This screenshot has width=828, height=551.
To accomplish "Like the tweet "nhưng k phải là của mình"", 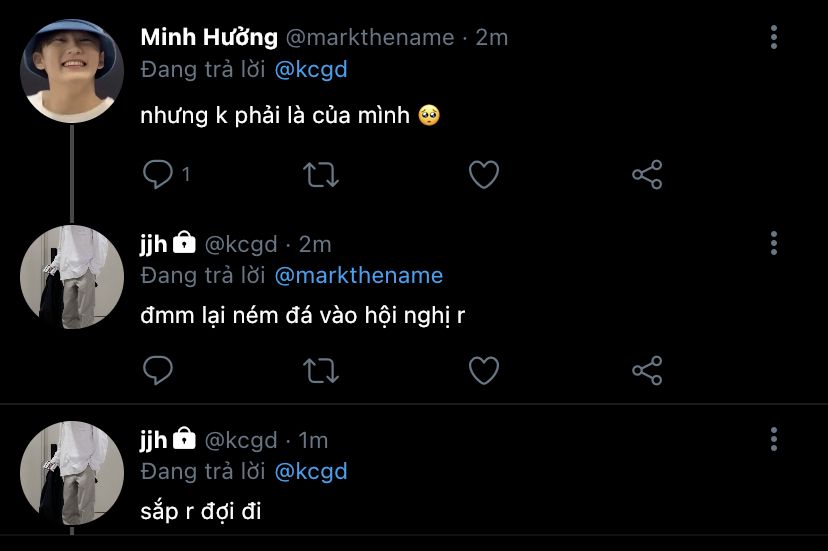I will 484,175.
